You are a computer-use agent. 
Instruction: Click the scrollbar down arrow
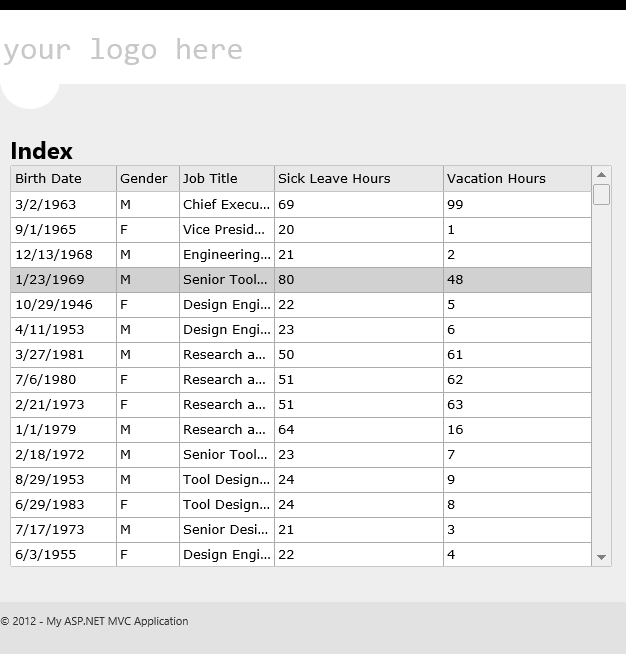pyautogui.click(x=601, y=557)
